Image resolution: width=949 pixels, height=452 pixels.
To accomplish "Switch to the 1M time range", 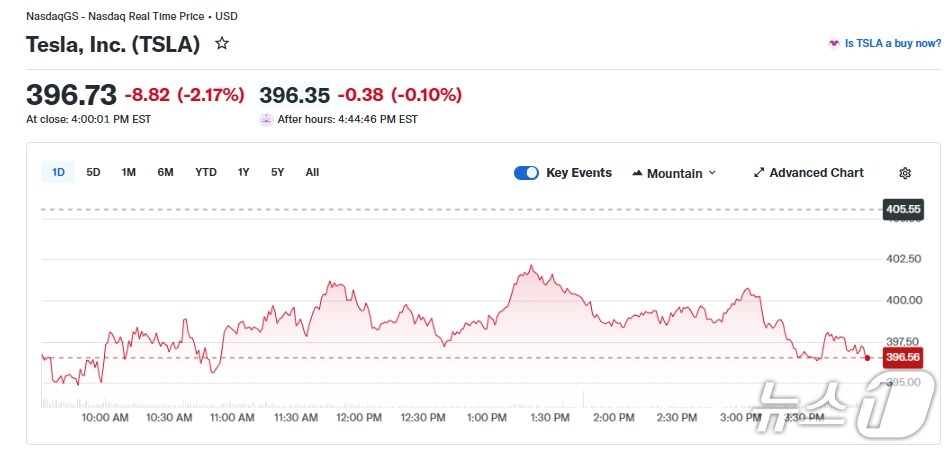I will 129,172.
